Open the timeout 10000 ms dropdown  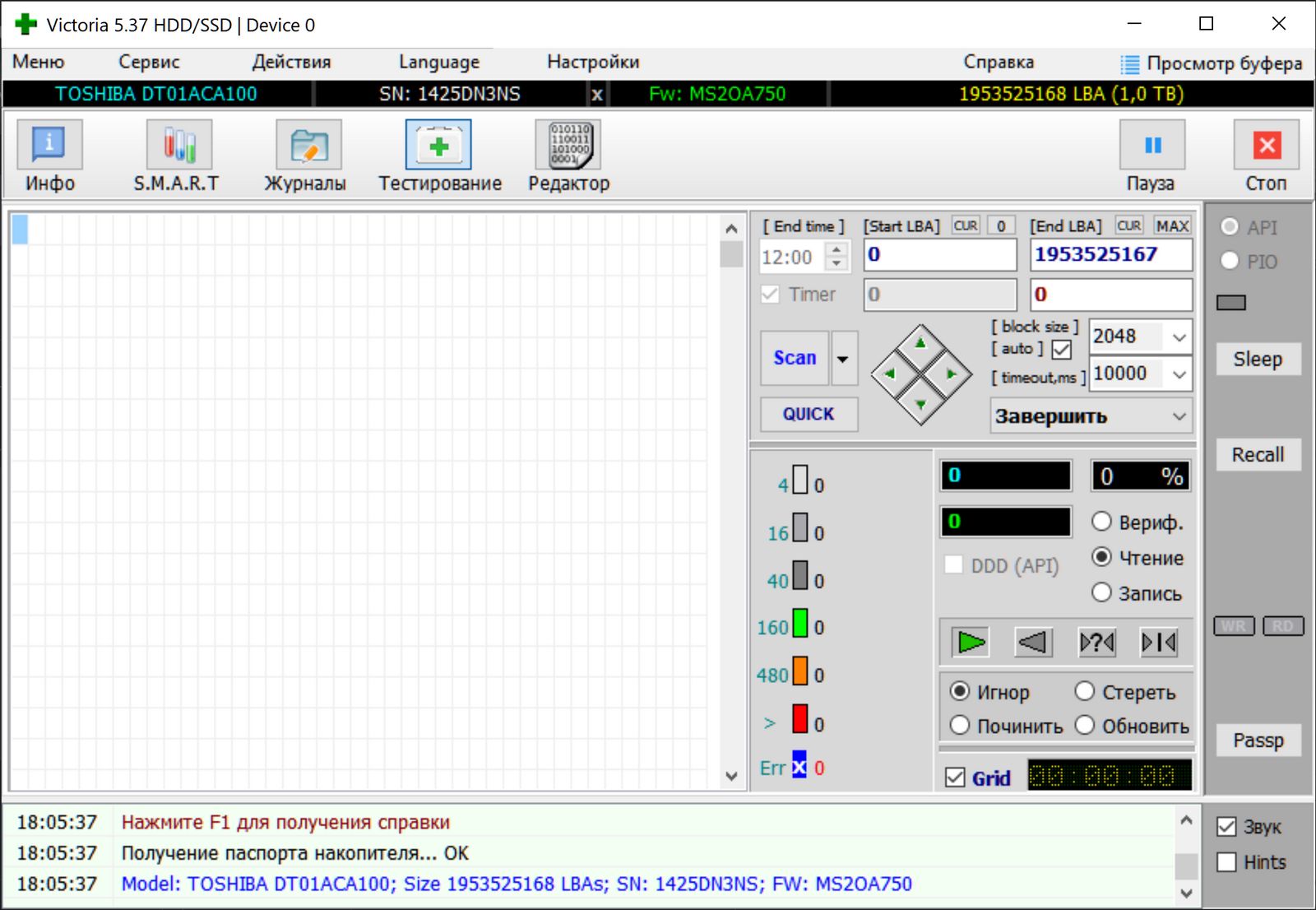1179,374
